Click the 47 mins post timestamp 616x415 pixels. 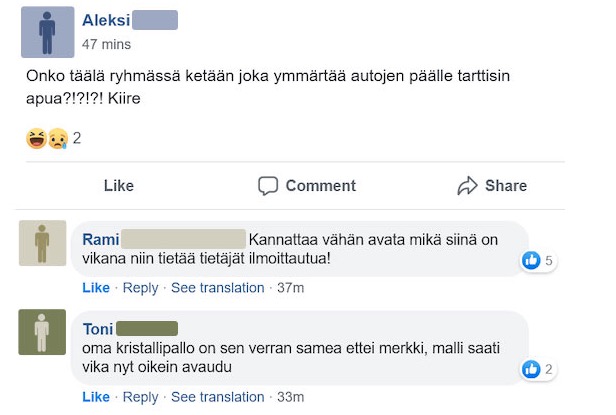coord(106,44)
